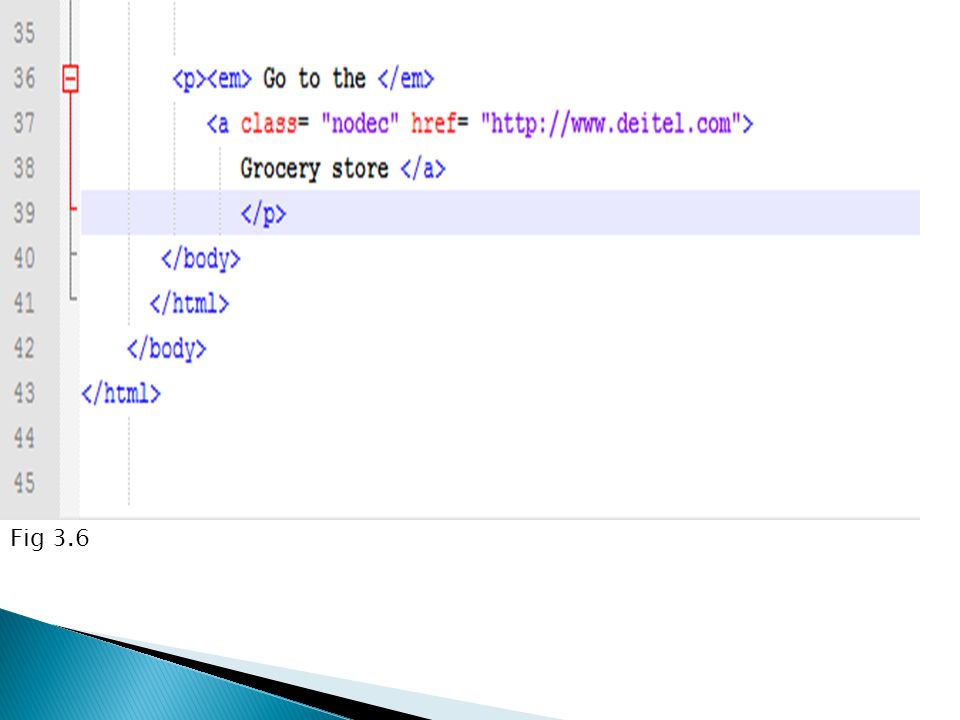This screenshot has width=960, height=720.
Task: Click the closing </a> tag
Action: tap(423, 170)
